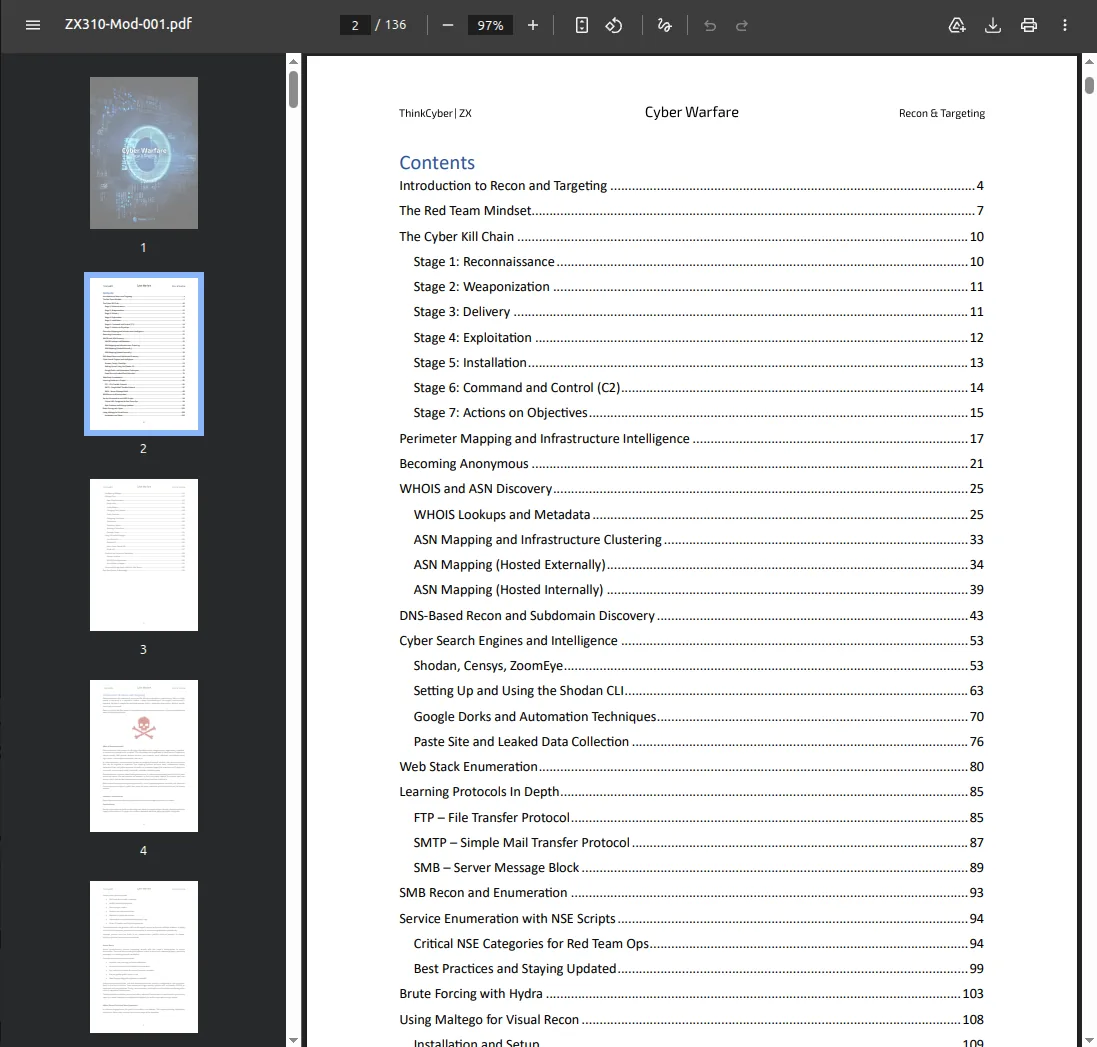This screenshot has width=1097, height=1047.
Task: Go to Best Practices and Staying Updated
Action: [698, 969]
